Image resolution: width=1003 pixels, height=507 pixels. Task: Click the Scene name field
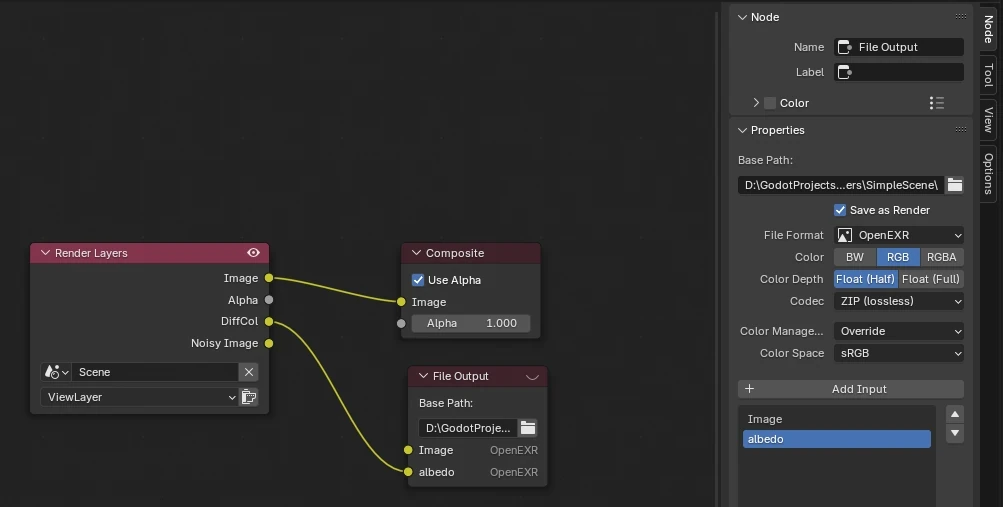click(155, 371)
